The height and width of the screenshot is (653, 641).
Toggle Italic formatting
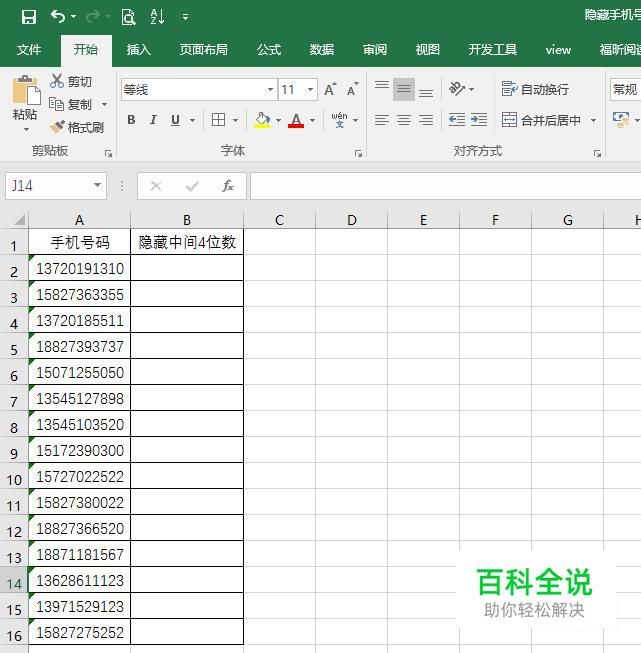tap(153, 120)
